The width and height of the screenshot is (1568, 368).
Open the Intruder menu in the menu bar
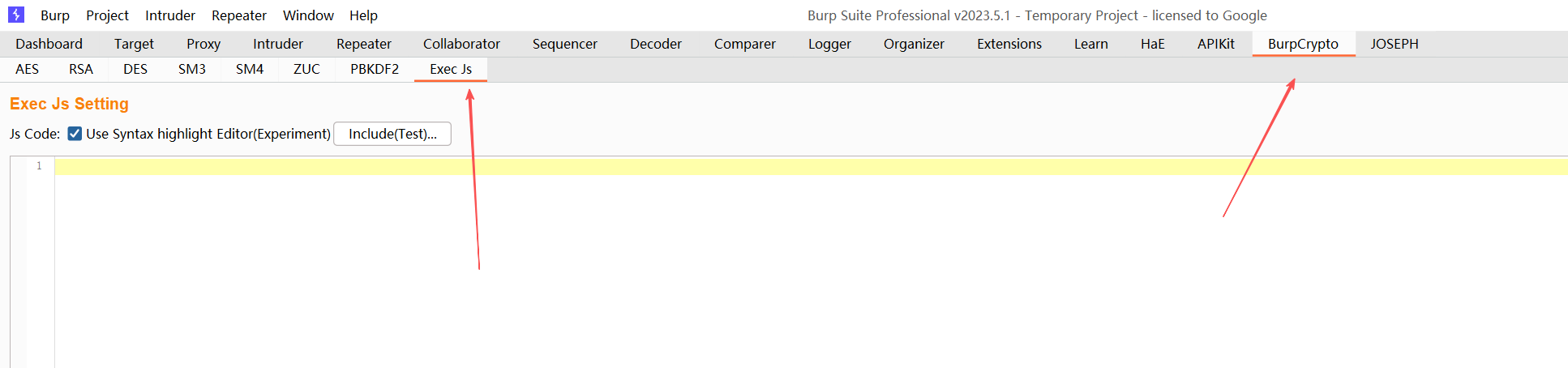(170, 15)
